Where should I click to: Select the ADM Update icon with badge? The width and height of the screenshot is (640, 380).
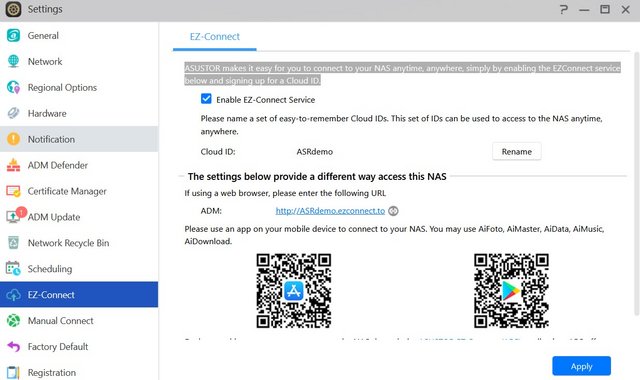(x=16, y=216)
